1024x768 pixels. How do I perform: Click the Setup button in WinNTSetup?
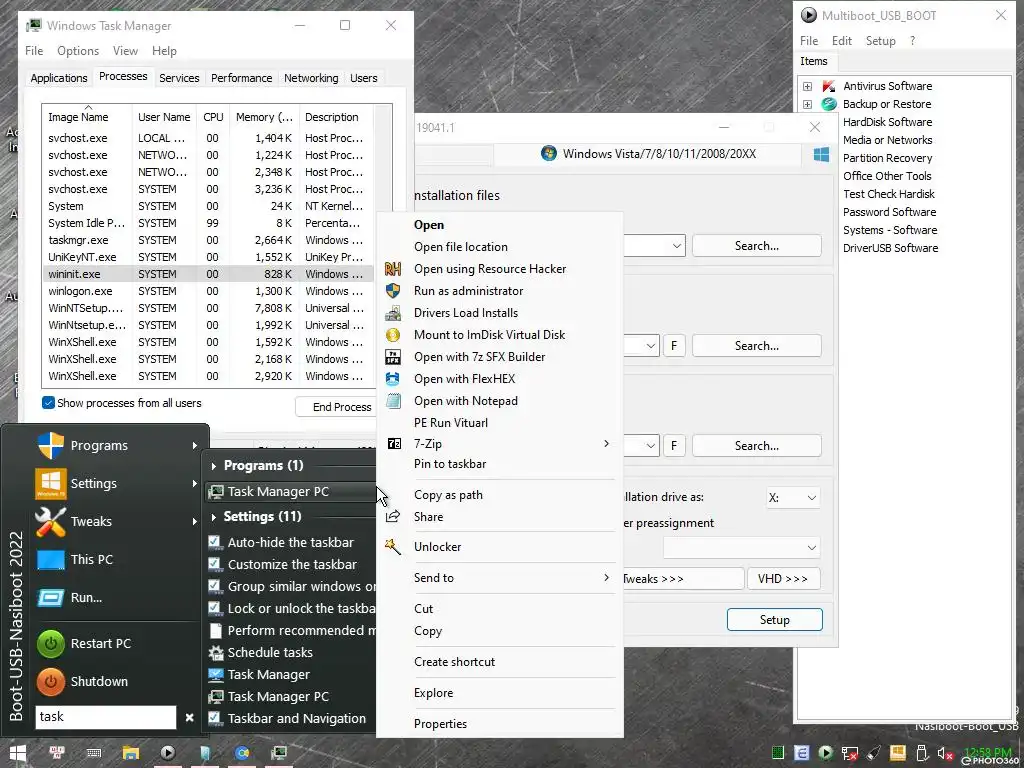coord(775,620)
